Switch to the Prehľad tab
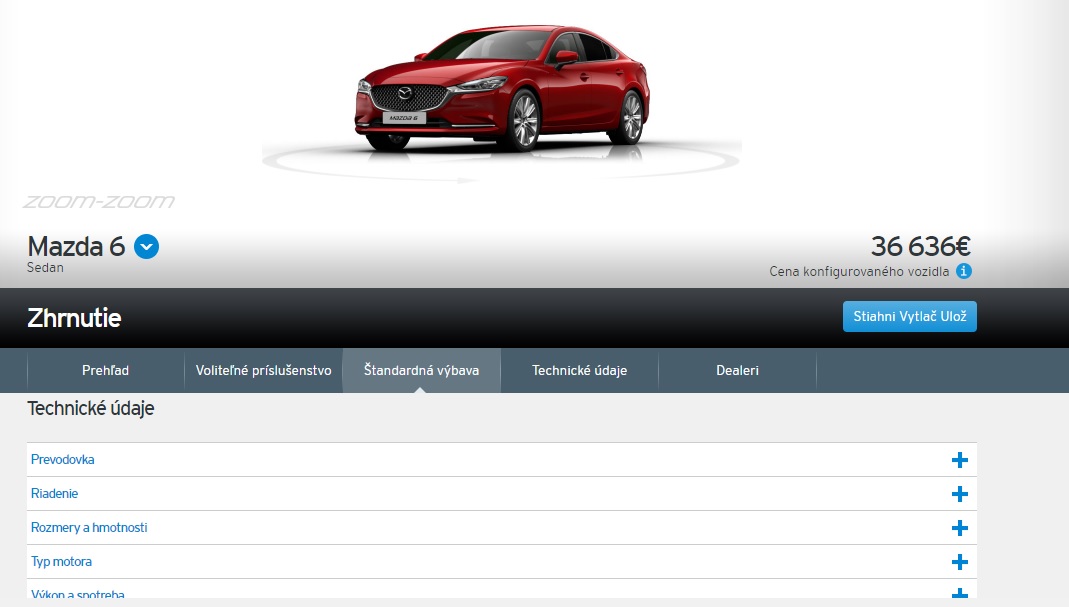1069x607 pixels. [106, 370]
